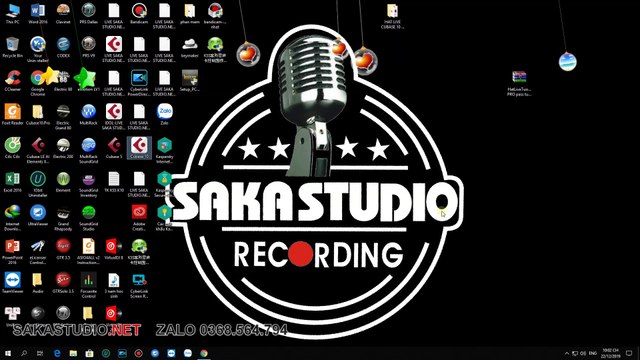This screenshot has height=360, width=640.
Task: Select the CyberLink PowerDirector icon
Action: [x=139, y=83]
